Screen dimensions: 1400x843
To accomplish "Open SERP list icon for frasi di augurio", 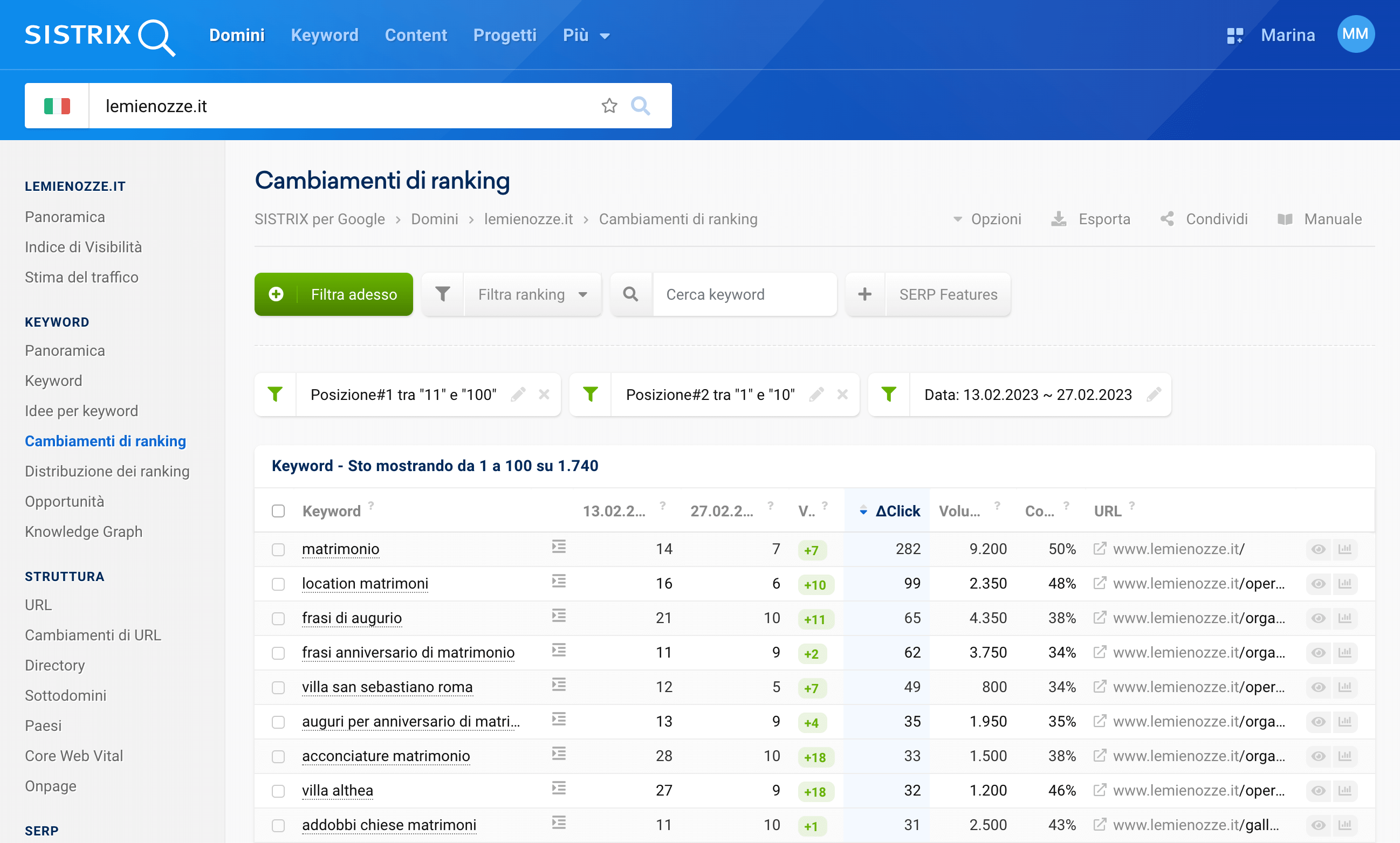I will (x=559, y=616).
